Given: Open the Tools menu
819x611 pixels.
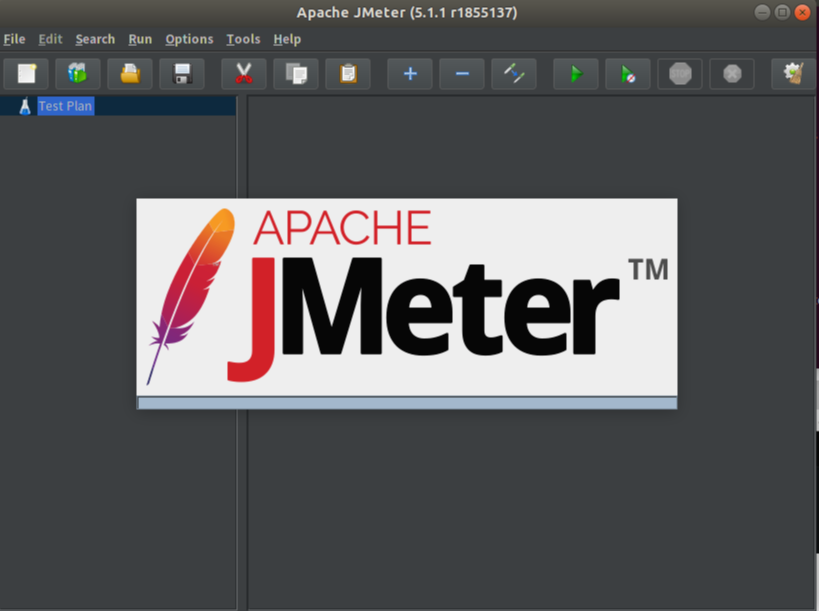Looking at the screenshot, I should [x=243, y=39].
